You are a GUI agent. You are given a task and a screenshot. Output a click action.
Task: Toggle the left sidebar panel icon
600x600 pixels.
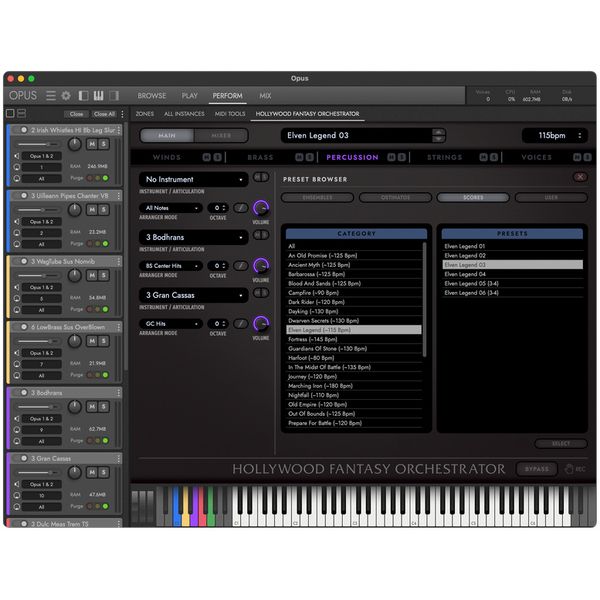83,96
